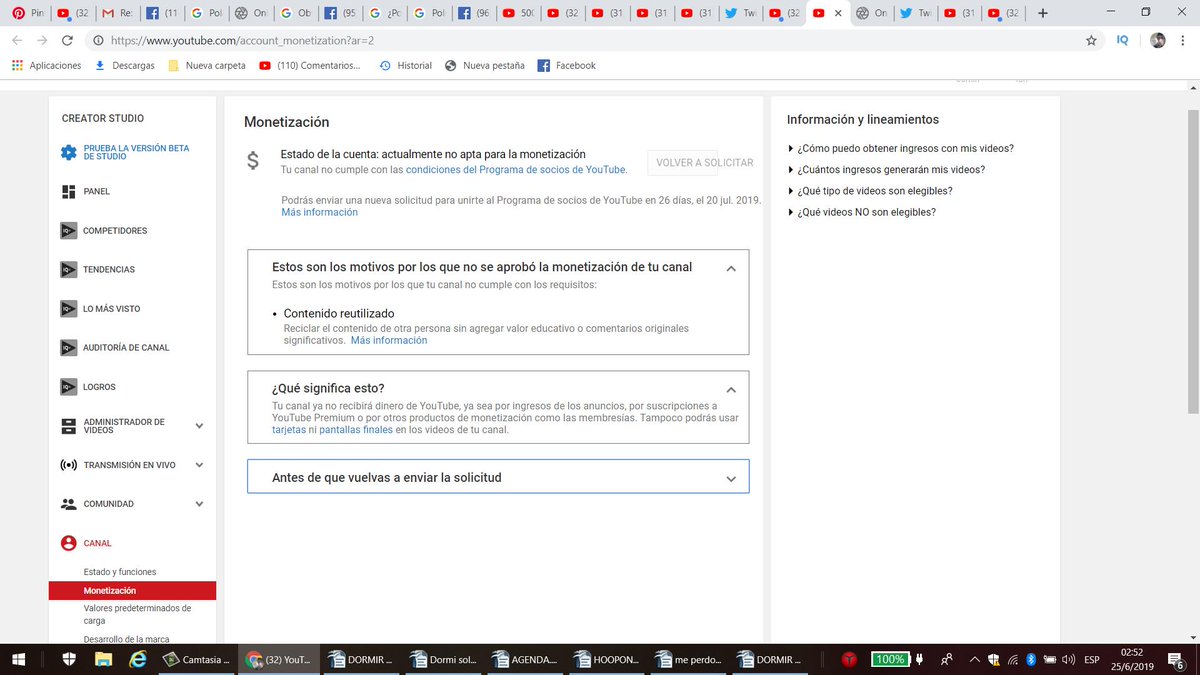Expand '¿Cuántos ingresos generarán mis videos?'
1200x675 pixels.
[887, 170]
